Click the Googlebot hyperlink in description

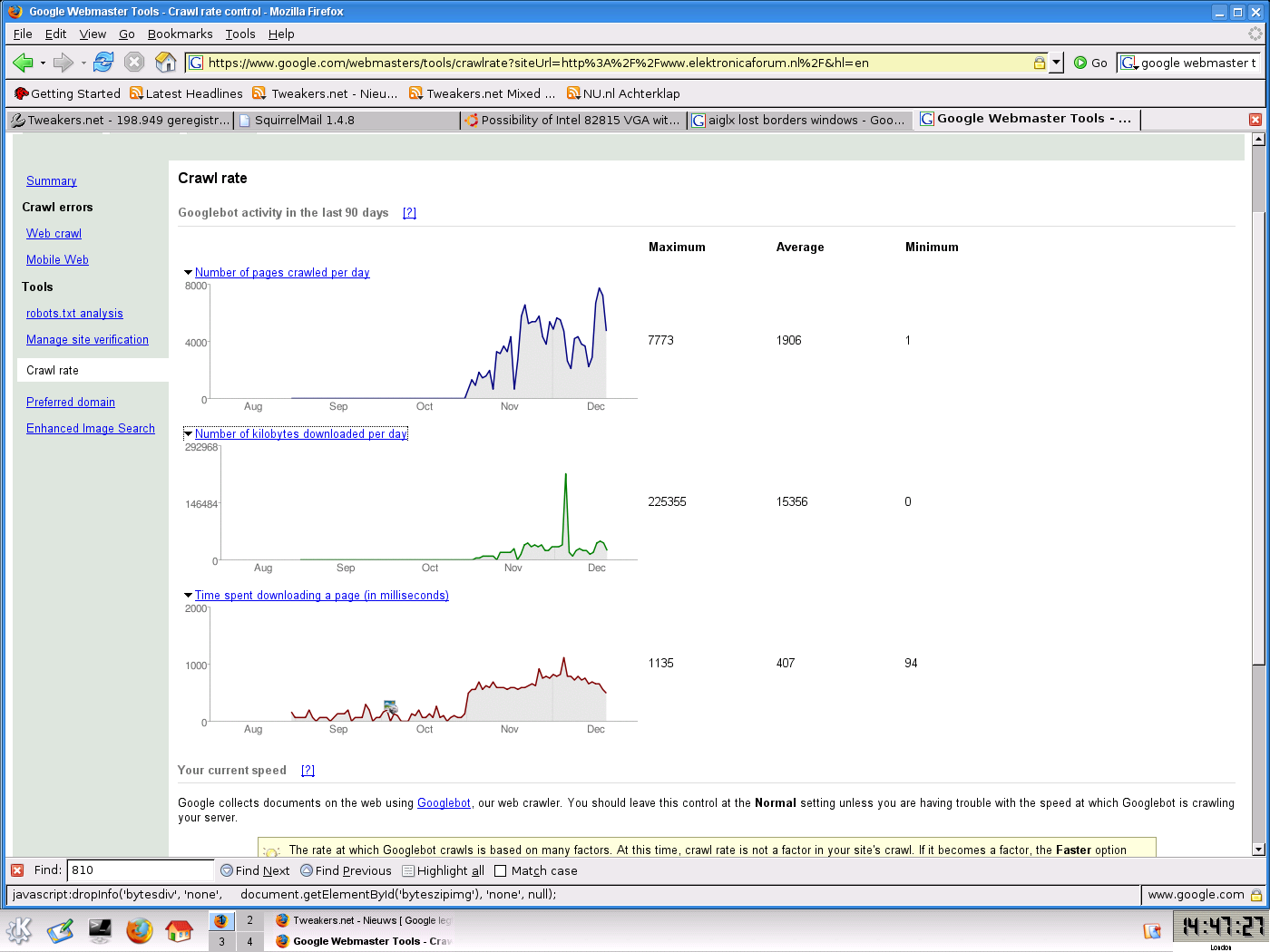(x=444, y=803)
